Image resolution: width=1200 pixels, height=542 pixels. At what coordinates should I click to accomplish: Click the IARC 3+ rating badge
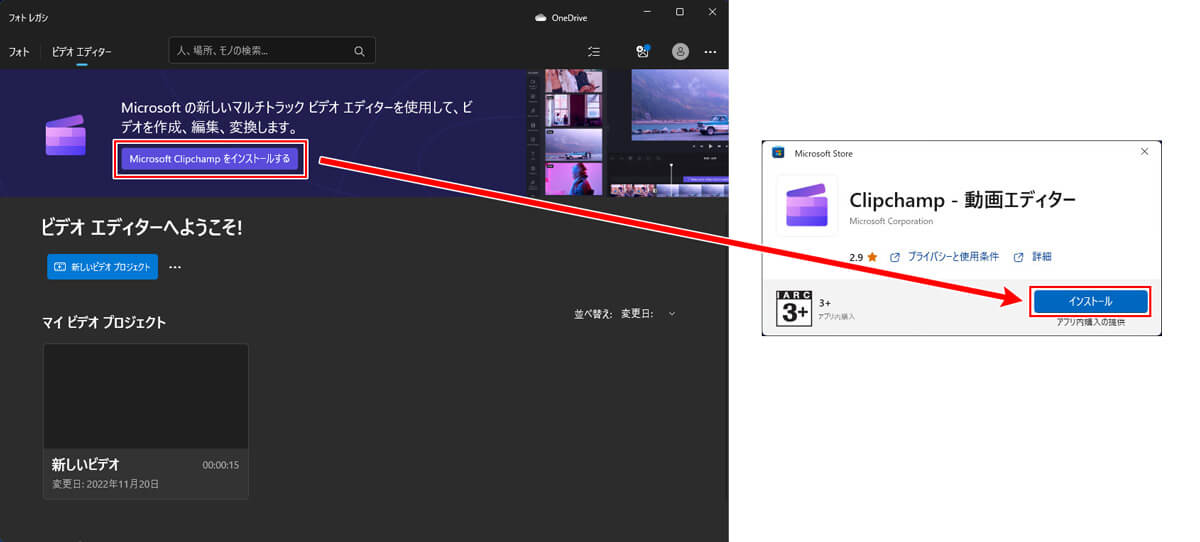point(794,308)
